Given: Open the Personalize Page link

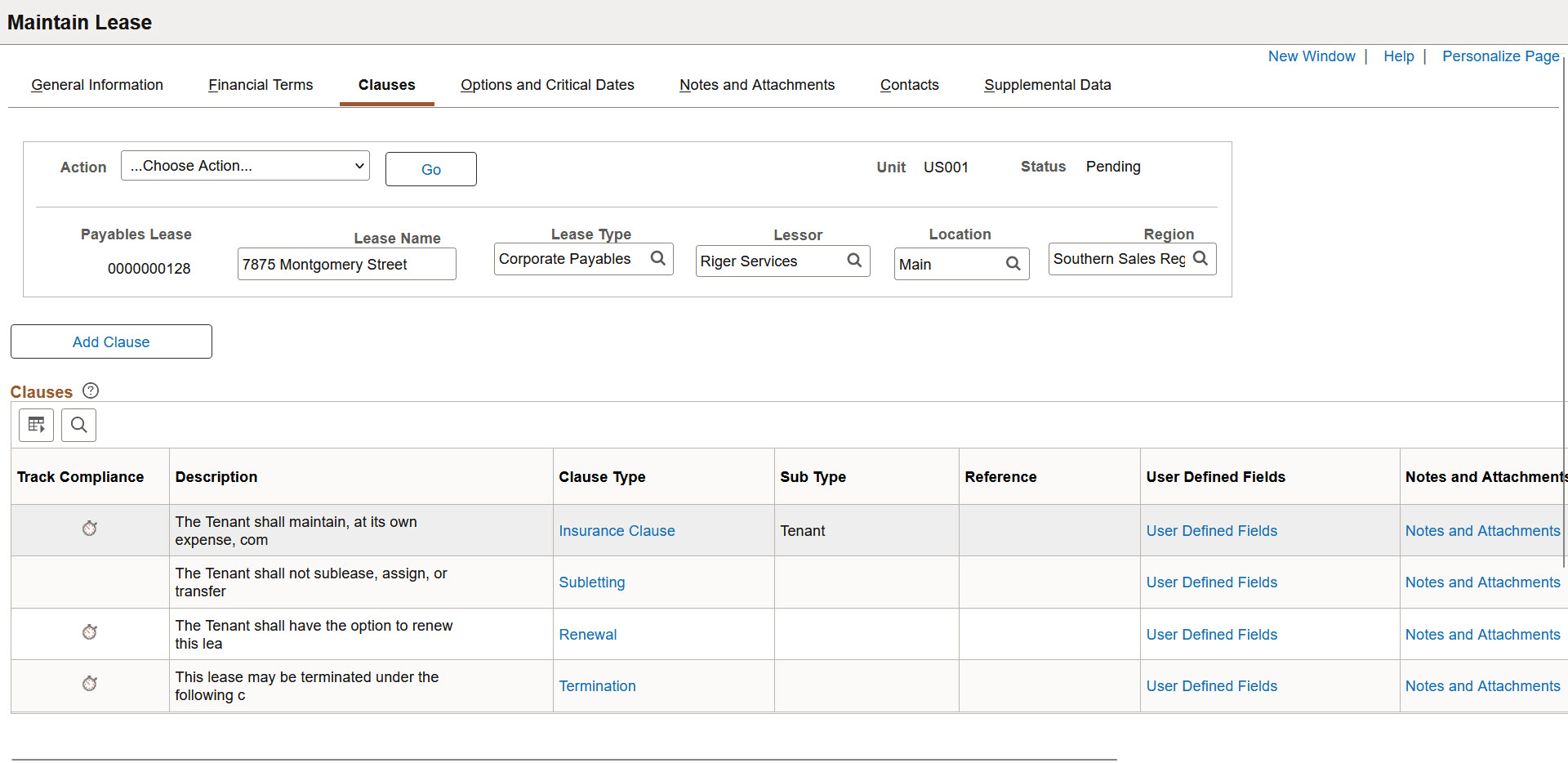Looking at the screenshot, I should [1501, 56].
